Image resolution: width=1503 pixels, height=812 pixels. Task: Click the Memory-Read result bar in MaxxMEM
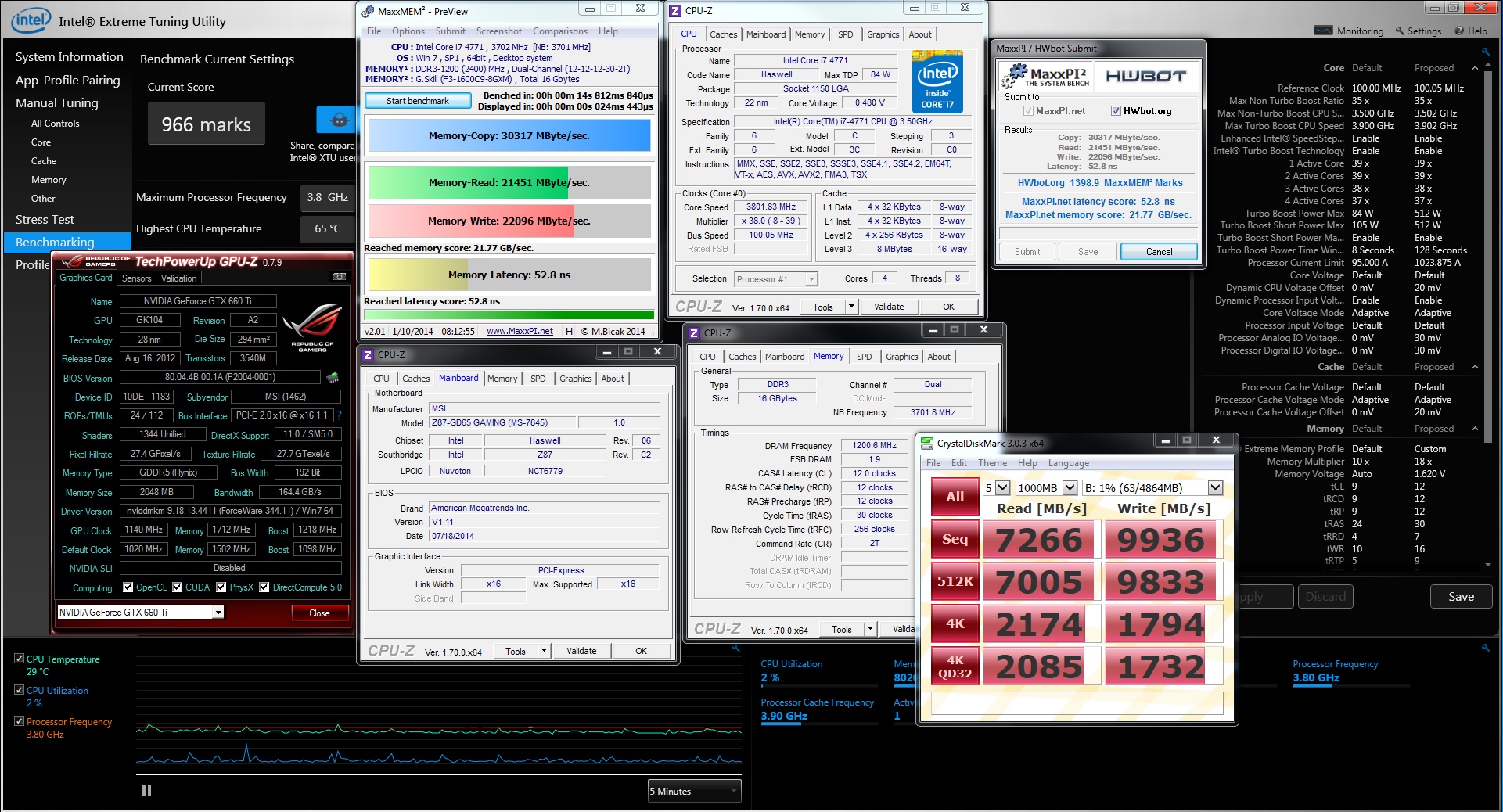click(x=509, y=182)
